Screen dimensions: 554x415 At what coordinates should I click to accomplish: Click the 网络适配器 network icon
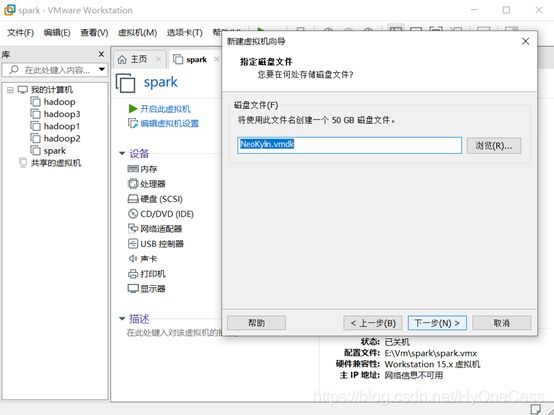point(133,229)
